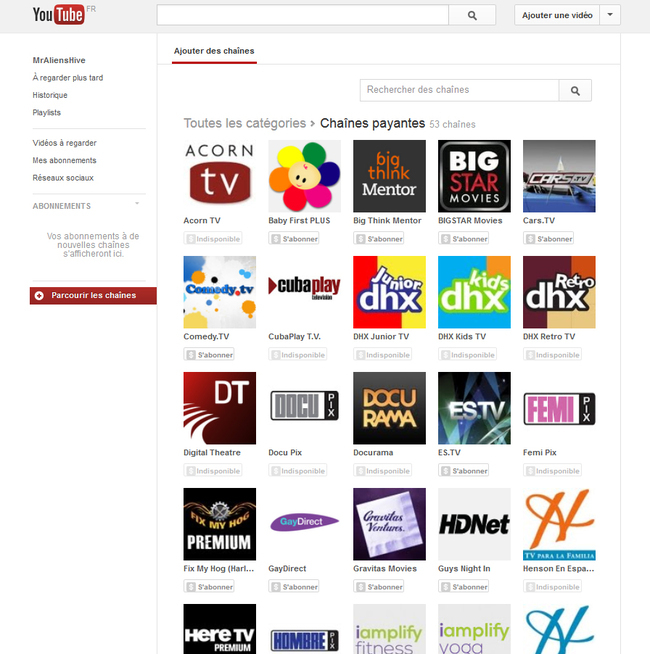
Task: Open the Acorn TV channel logo
Action: point(219,176)
